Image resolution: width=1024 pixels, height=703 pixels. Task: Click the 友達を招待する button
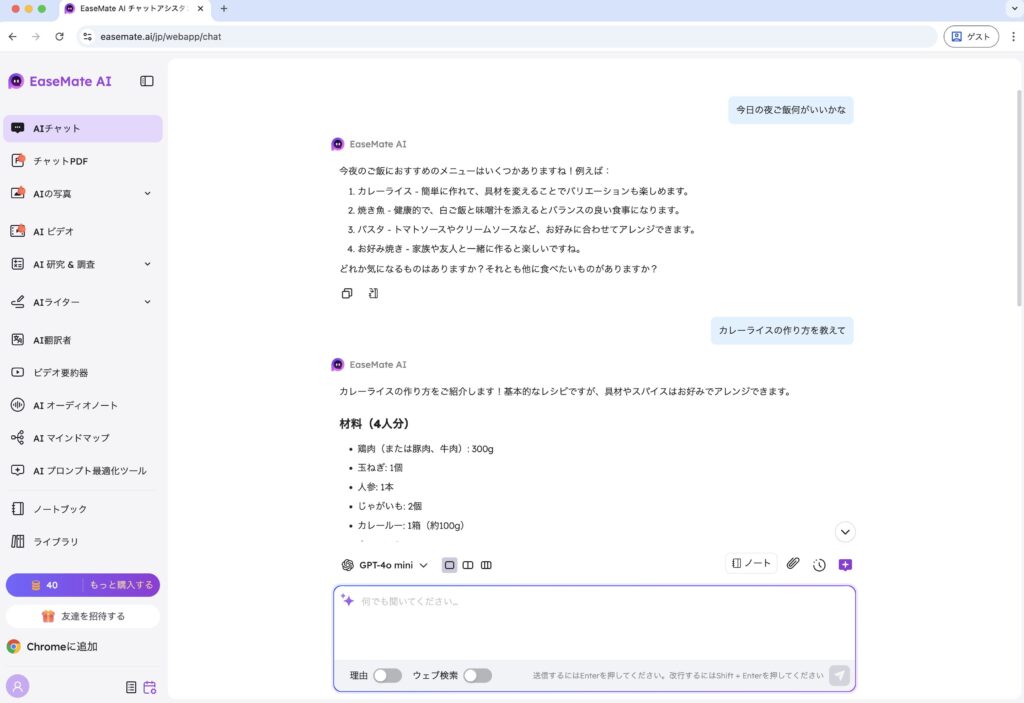click(x=83, y=616)
